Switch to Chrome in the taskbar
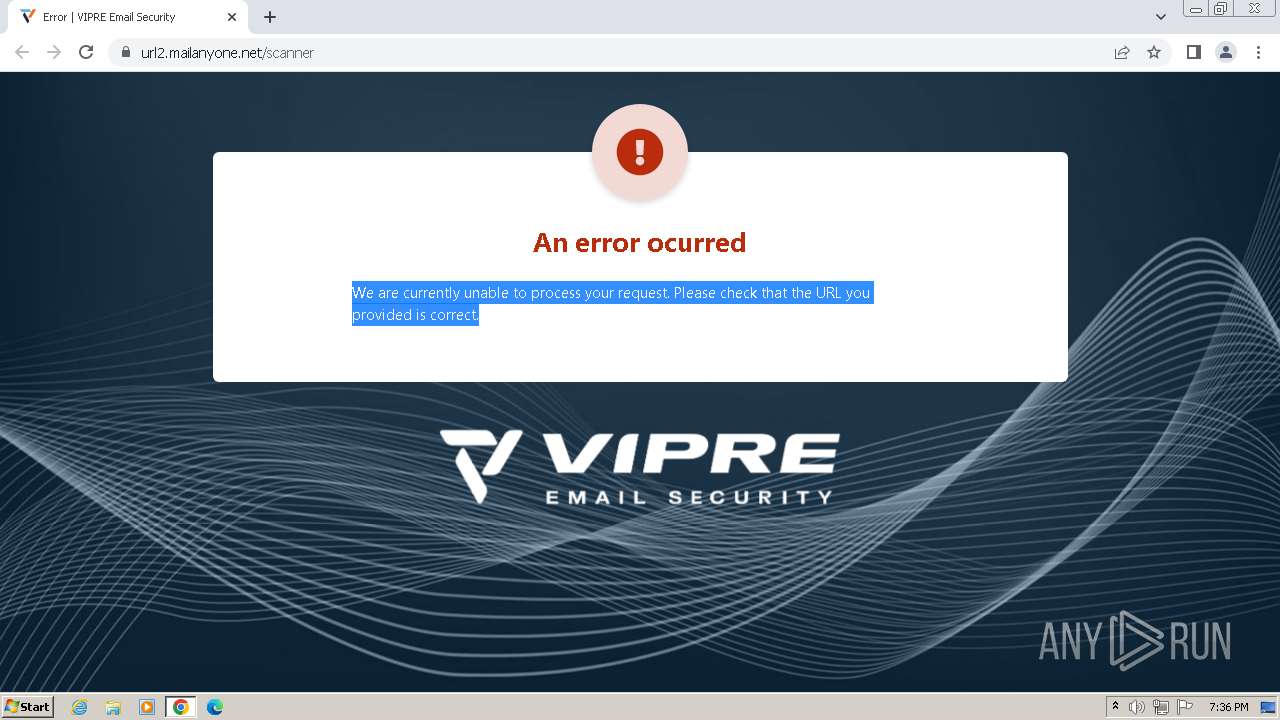Screen dimensions: 1280x720 pos(181,707)
